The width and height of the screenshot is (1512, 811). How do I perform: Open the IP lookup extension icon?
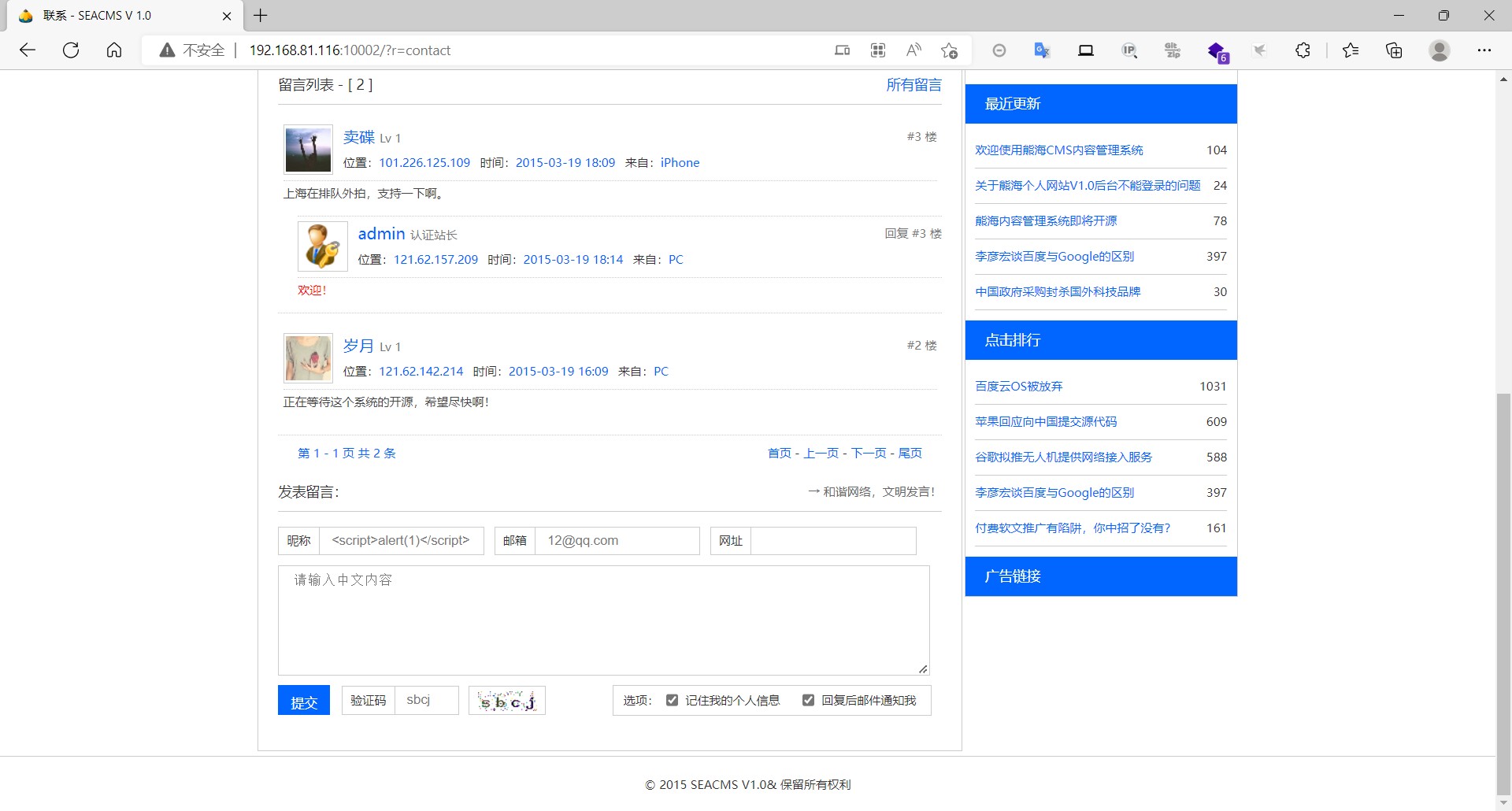click(x=1129, y=50)
